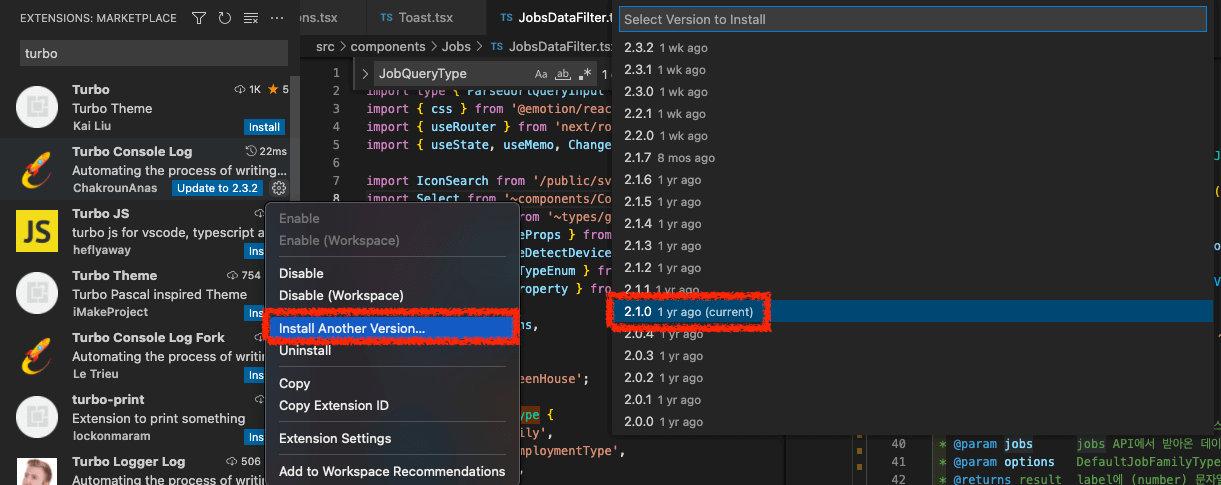Select version 2.2.0 from list
The height and width of the screenshot is (485, 1221).
912,136
